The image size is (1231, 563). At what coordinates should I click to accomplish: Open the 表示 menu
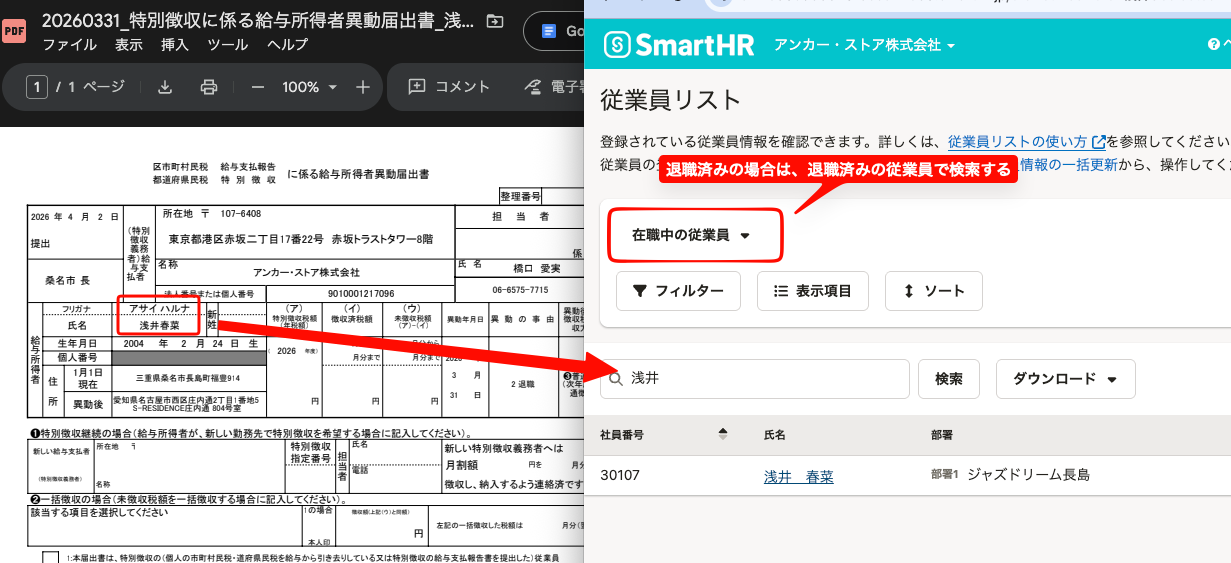pyautogui.click(x=129, y=45)
